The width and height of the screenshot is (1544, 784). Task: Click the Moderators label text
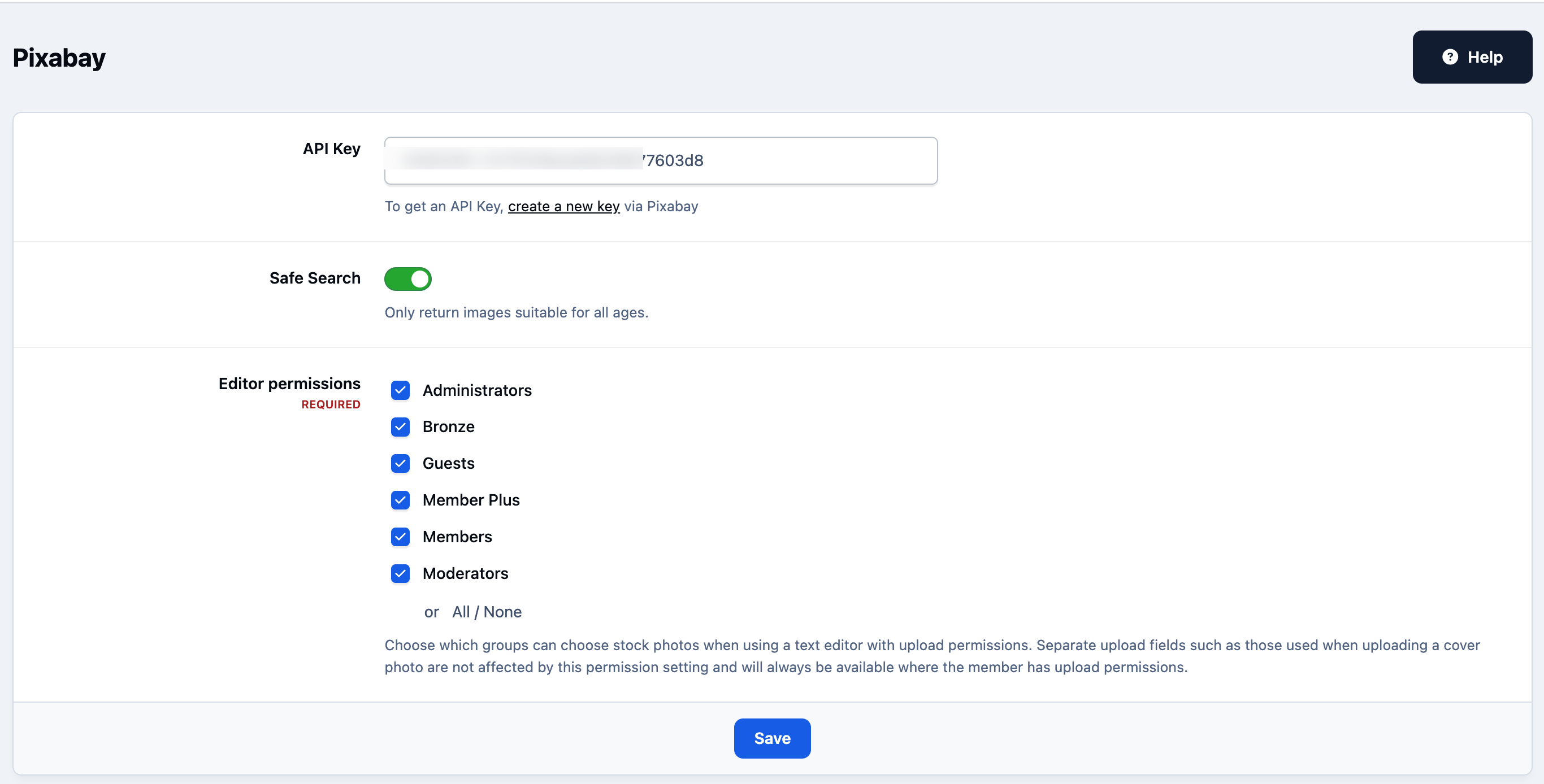(465, 574)
